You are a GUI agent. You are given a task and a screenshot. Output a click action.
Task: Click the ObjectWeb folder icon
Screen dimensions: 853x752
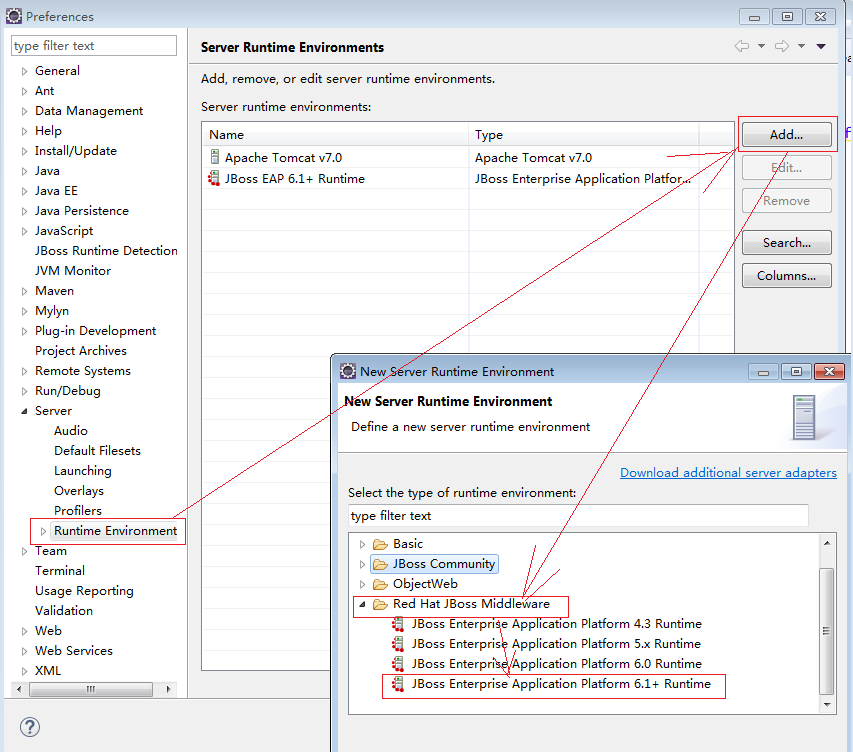(x=380, y=584)
